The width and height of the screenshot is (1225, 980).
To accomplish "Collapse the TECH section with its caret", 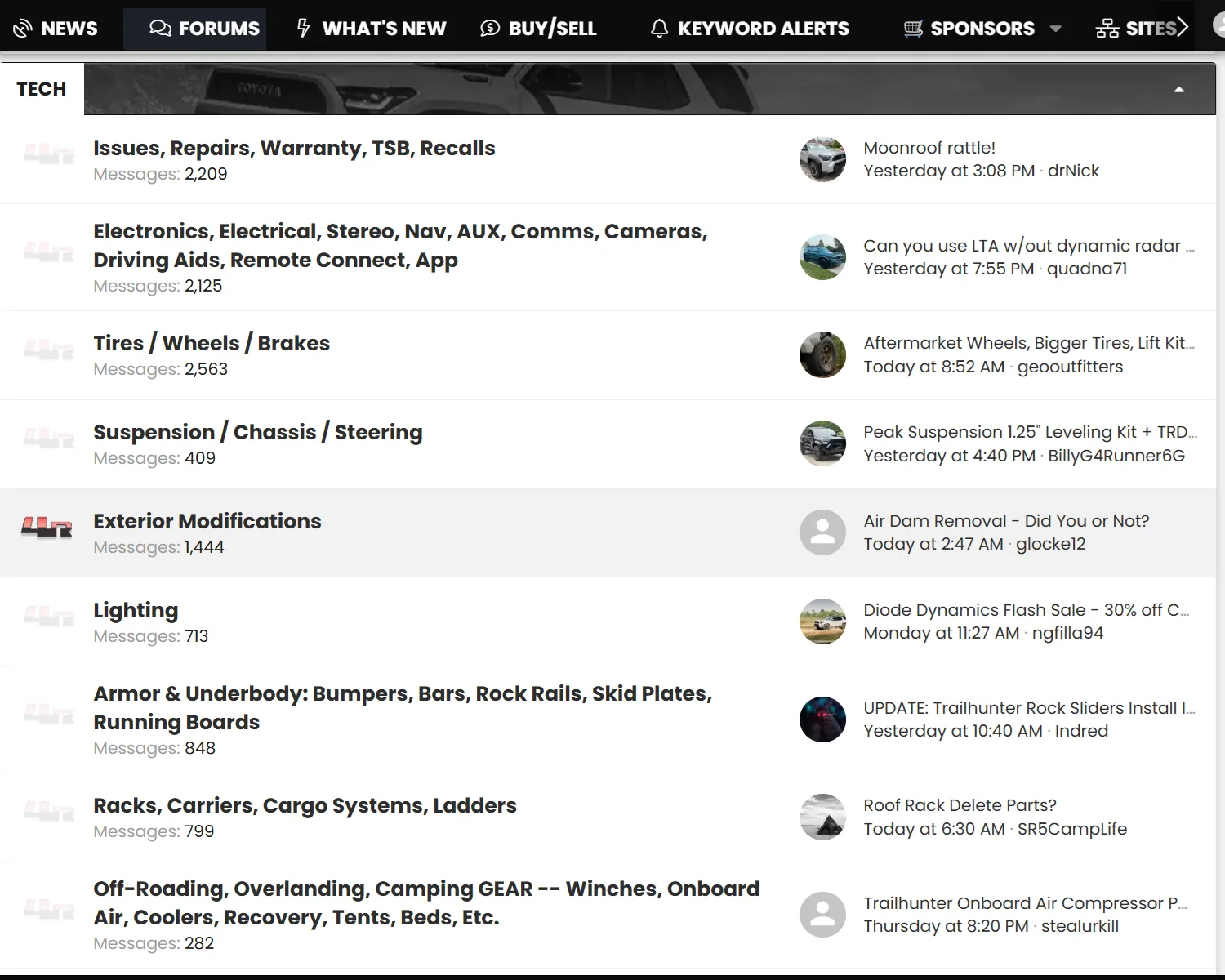I will click(1178, 88).
